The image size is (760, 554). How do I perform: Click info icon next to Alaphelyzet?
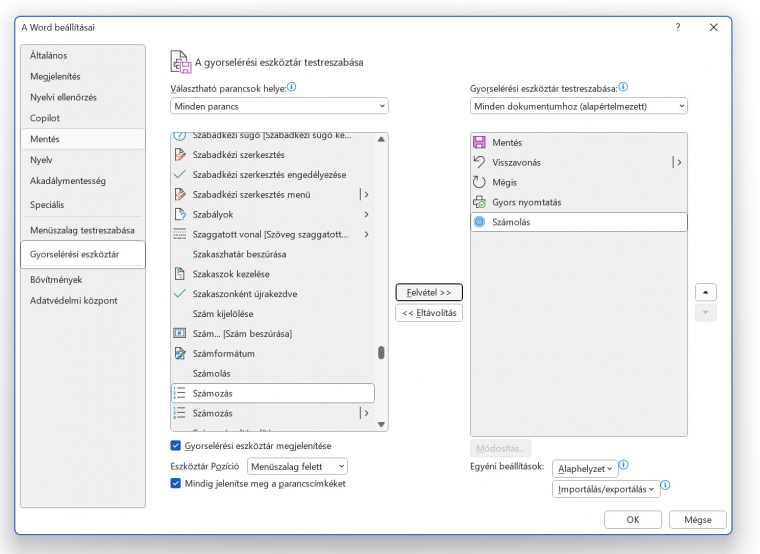click(x=624, y=465)
